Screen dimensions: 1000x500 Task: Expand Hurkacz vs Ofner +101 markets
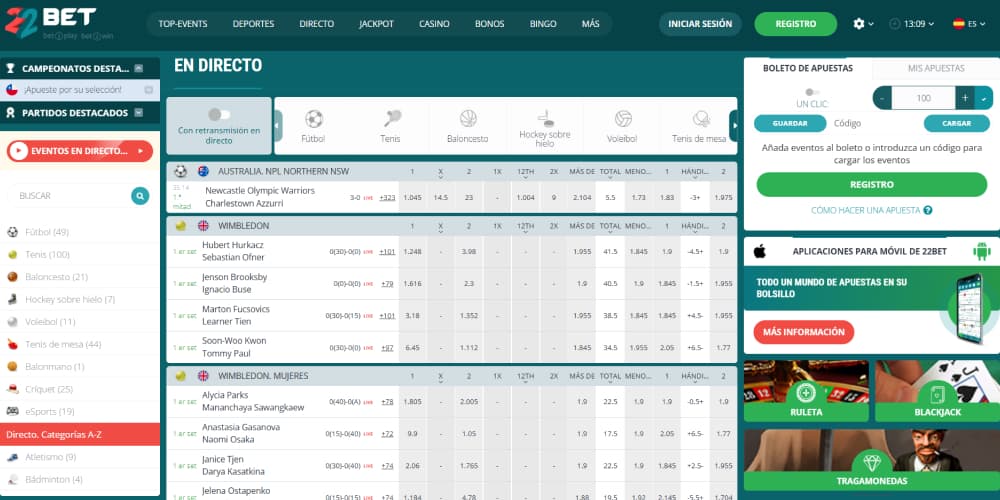pos(387,251)
